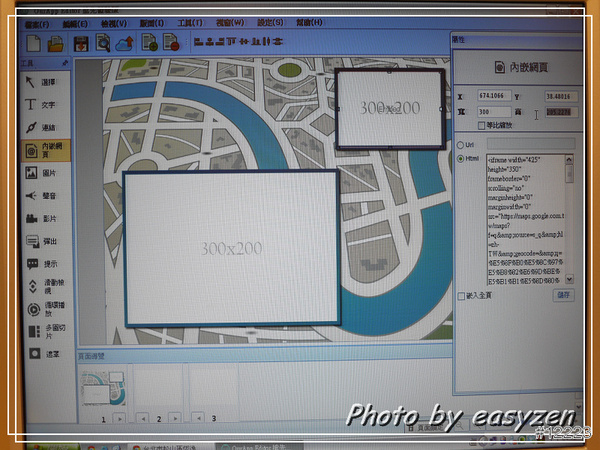Open the 檔案(F) menu
600x450 pixels.
(x=38, y=22)
